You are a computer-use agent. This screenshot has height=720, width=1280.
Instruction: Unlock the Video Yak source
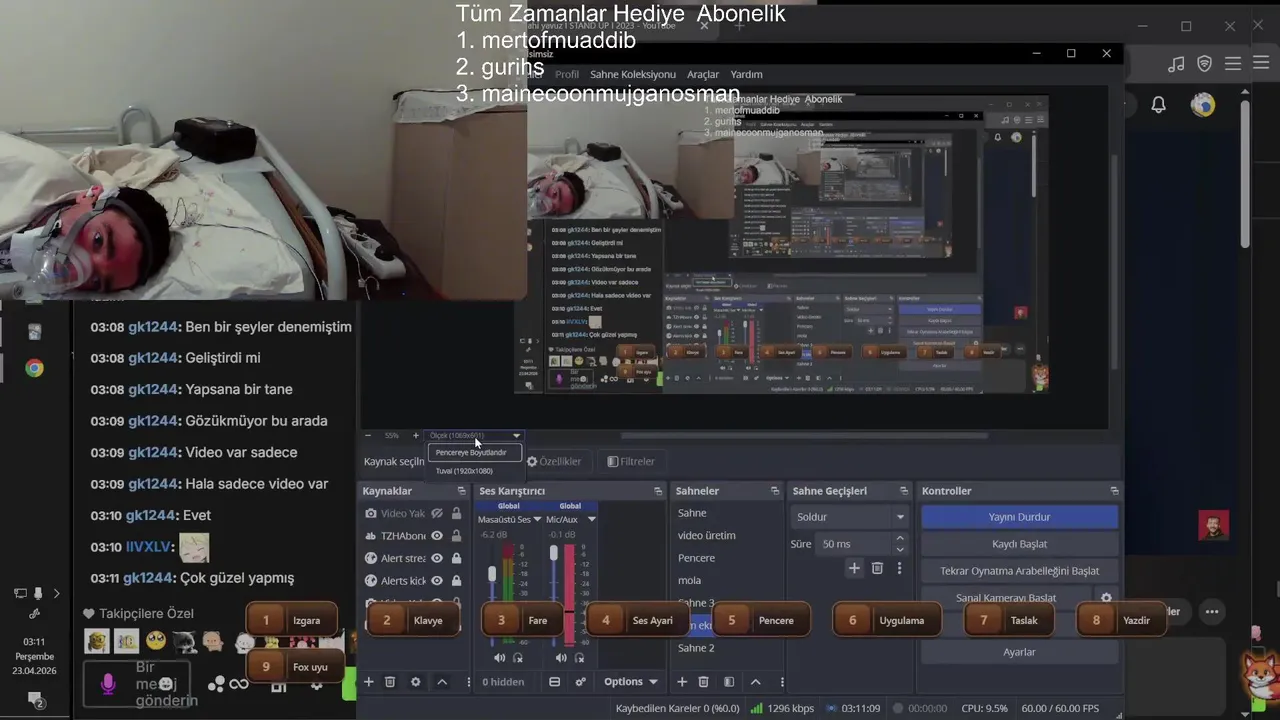click(457, 513)
